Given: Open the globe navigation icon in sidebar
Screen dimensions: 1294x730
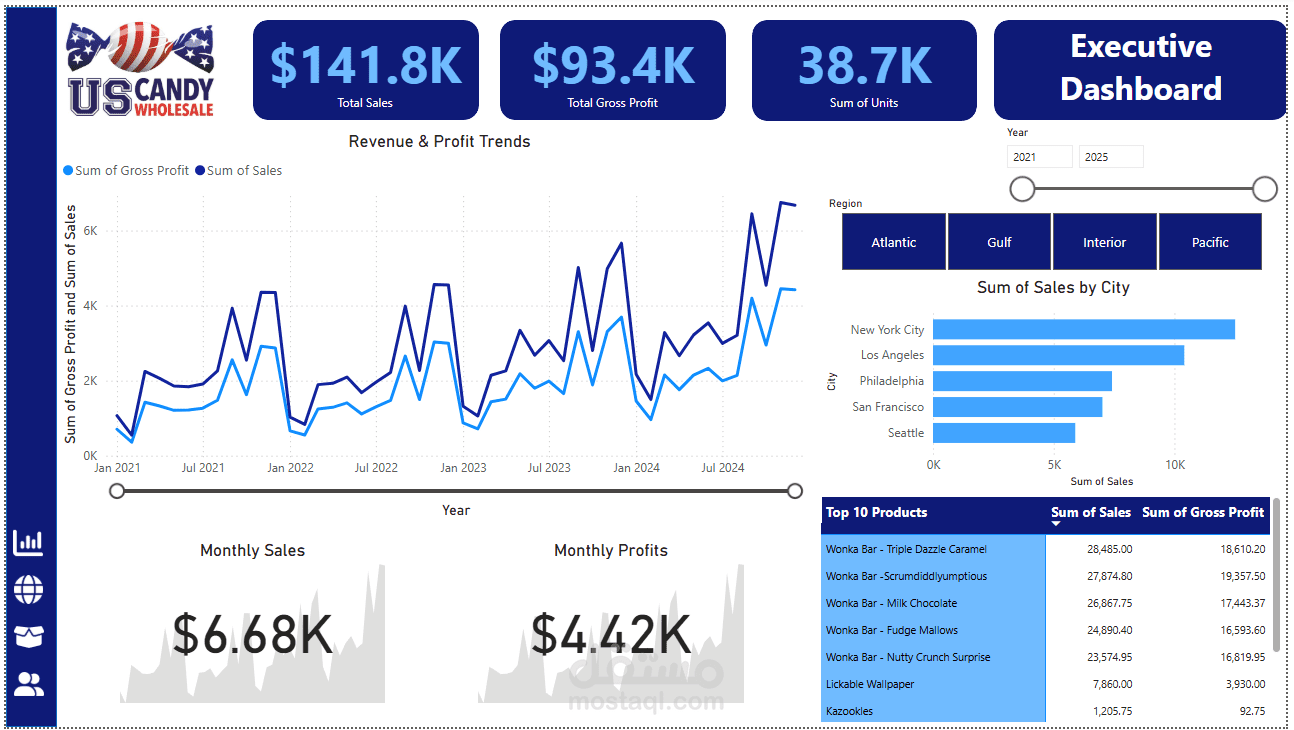Looking at the screenshot, I should pos(28,590).
